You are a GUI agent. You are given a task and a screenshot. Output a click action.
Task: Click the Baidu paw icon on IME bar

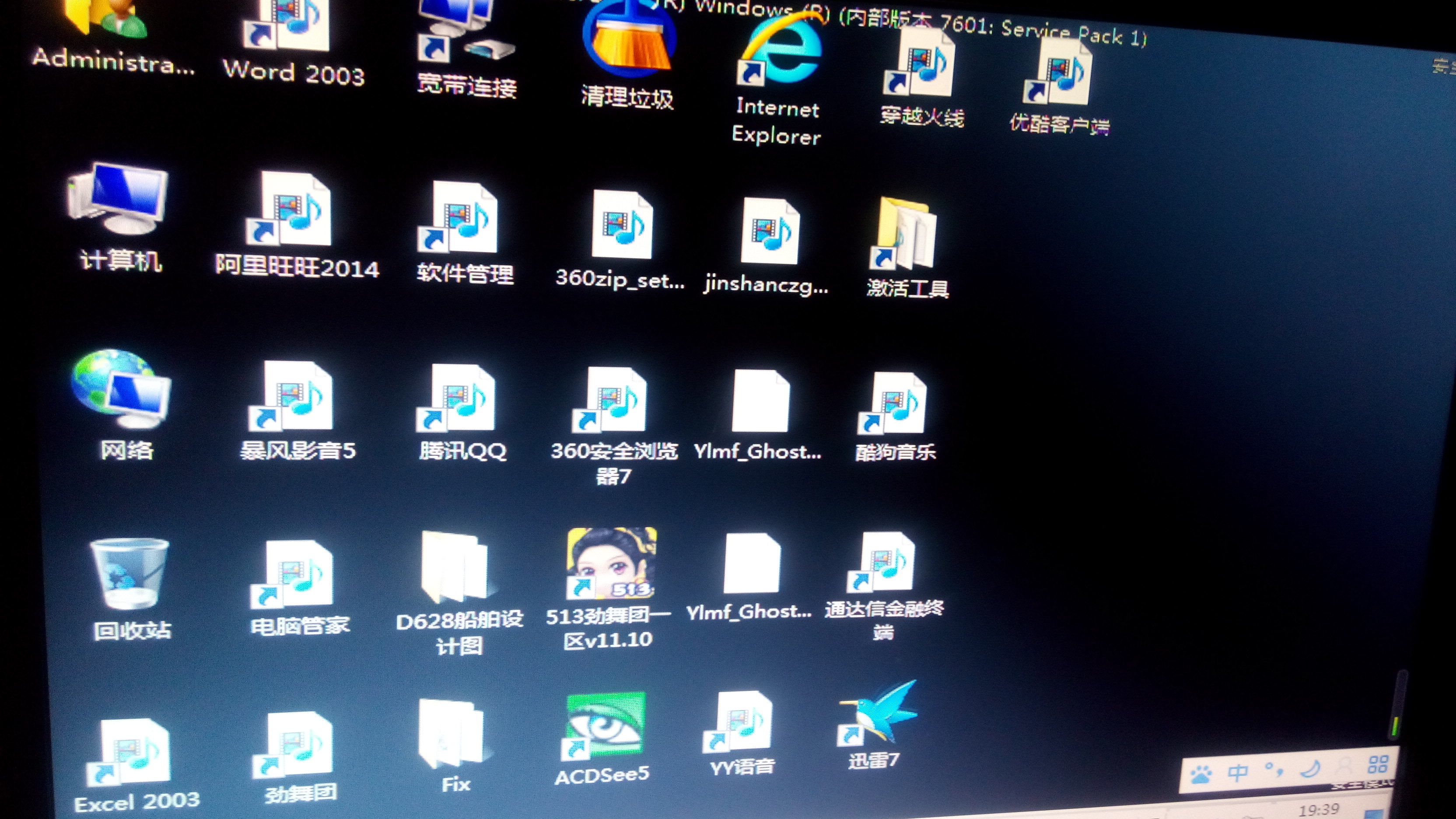pos(1200,774)
